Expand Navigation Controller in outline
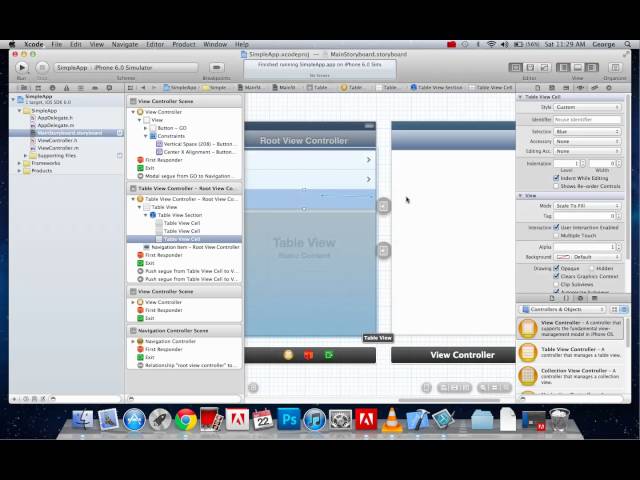The height and width of the screenshot is (480, 640). [133, 341]
